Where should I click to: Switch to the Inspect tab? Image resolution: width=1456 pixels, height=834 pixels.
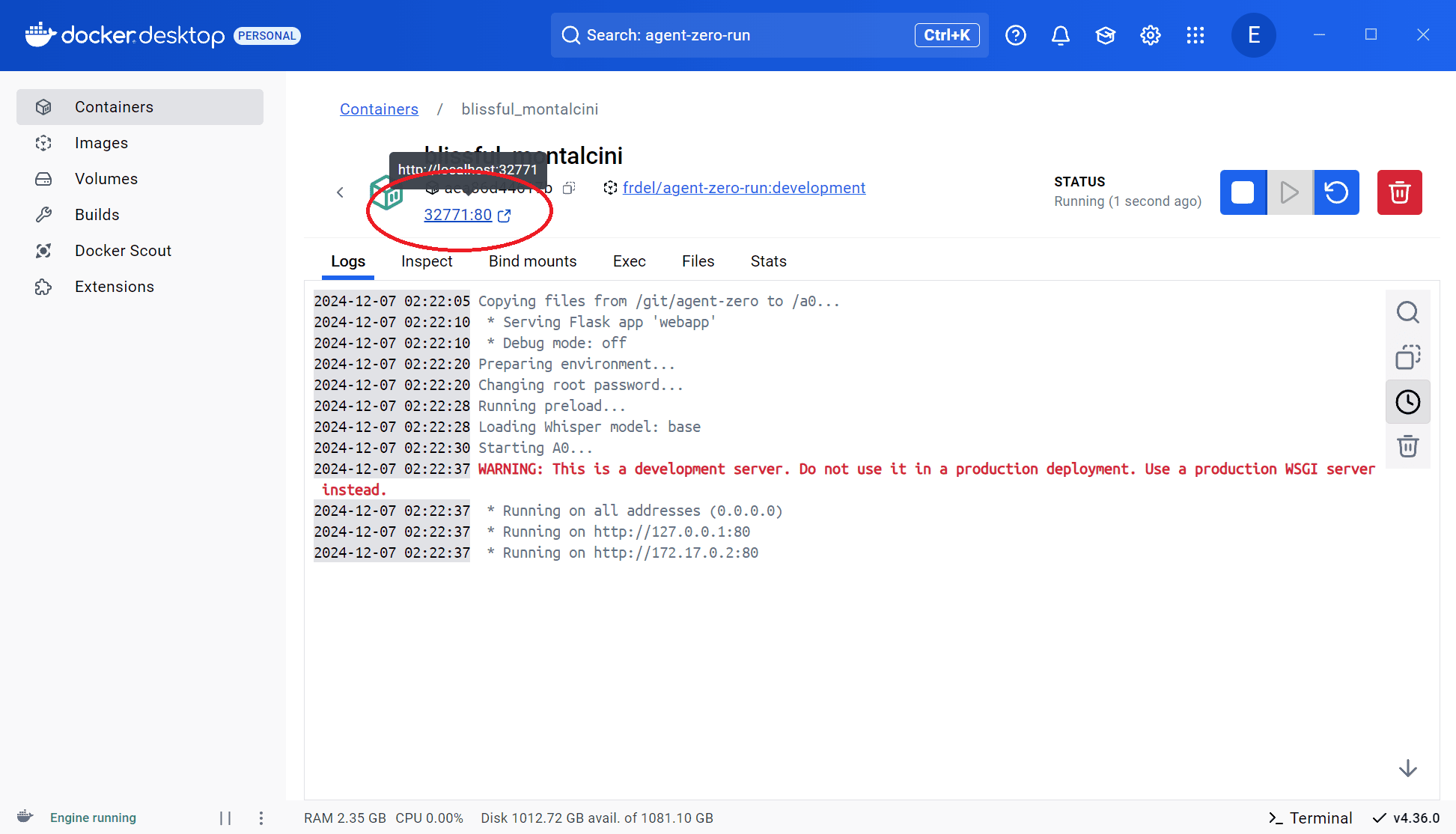pos(427,261)
